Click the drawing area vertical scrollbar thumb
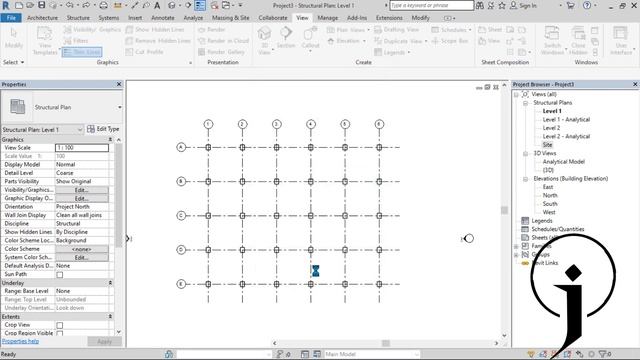640x360 pixels. (x=504, y=210)
